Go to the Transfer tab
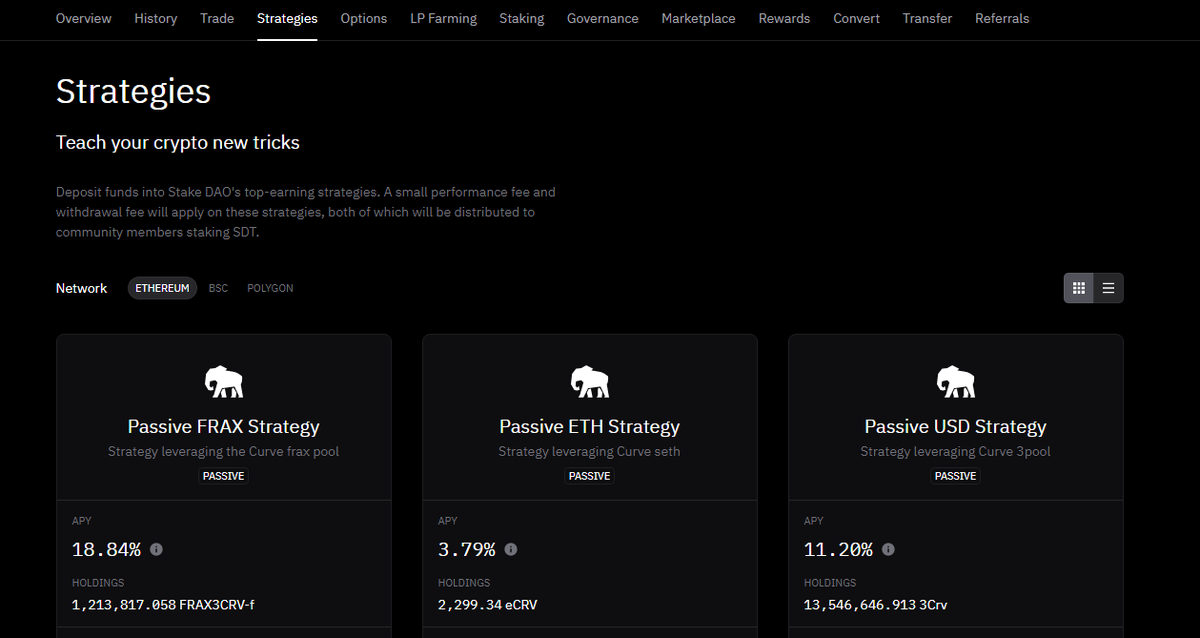The width and height of the screenshot is (1200, 638). (x=927, y=19)
